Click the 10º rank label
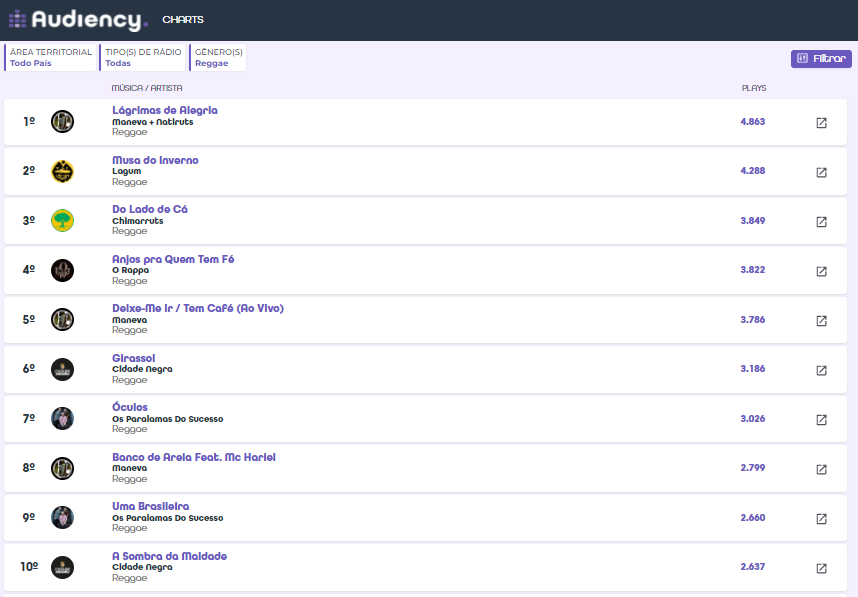Viewport: 858px width, 597px height. [30, 567]
